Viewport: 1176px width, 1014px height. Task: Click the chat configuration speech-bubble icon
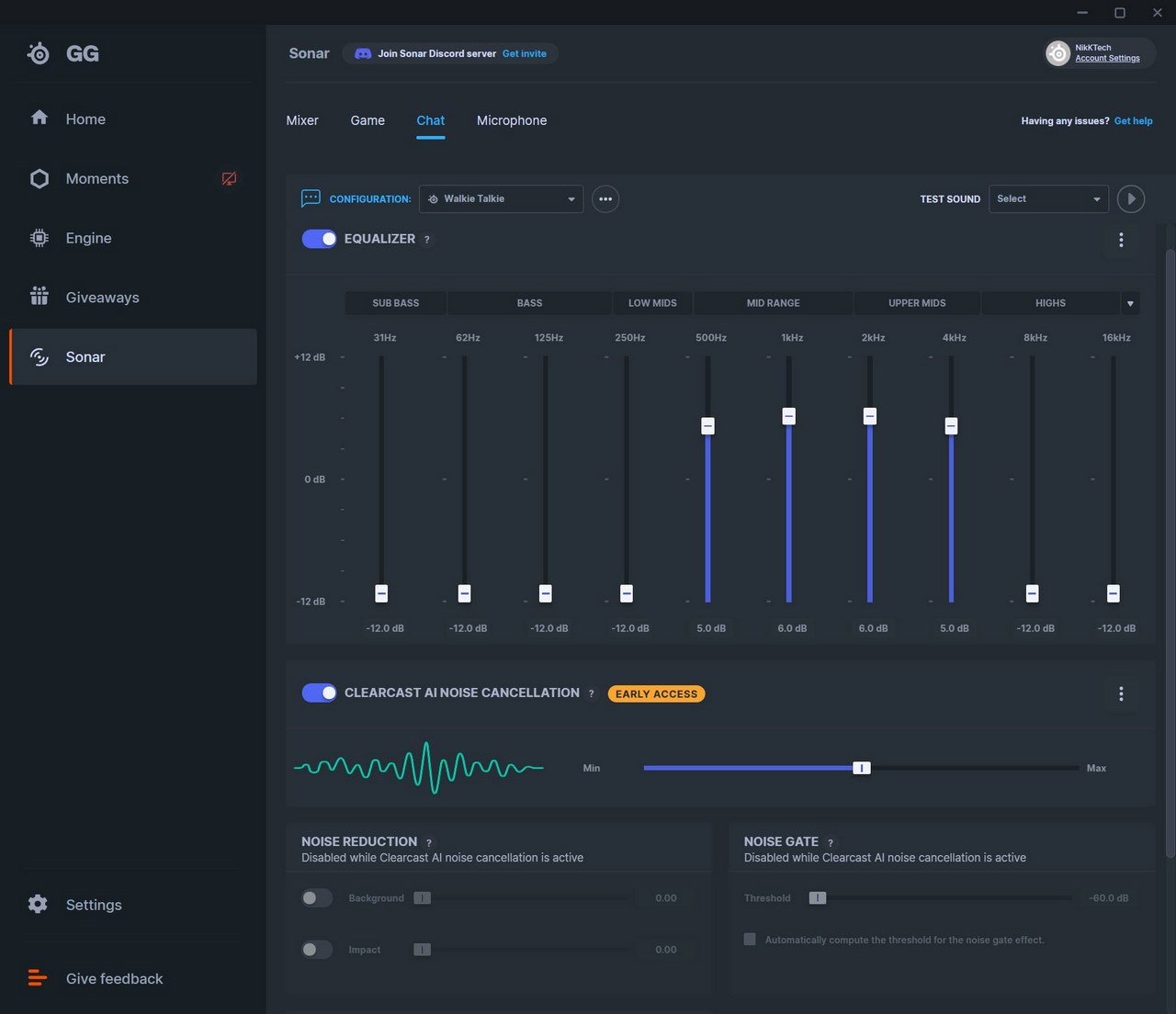coord(311,198)
